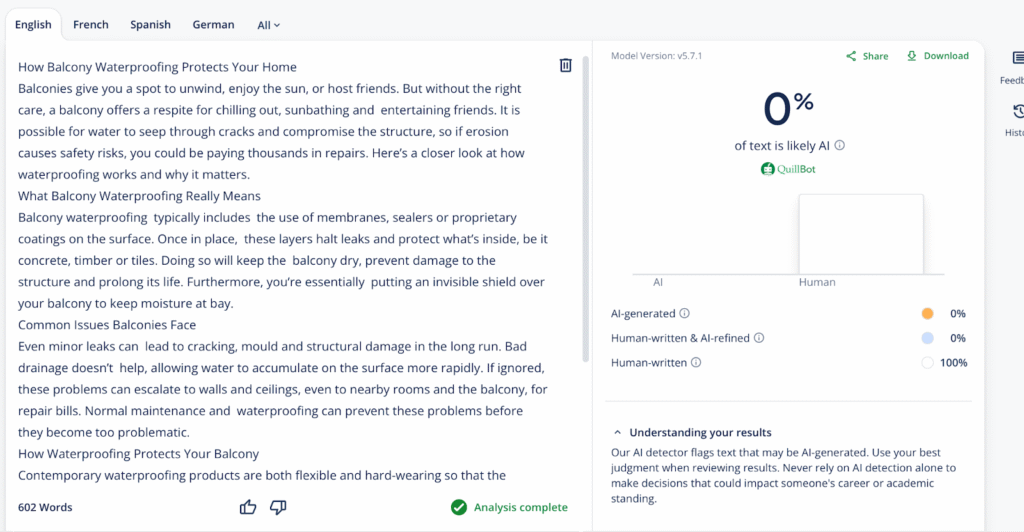
Task: Select the German language tab
Action: point(213,25)
